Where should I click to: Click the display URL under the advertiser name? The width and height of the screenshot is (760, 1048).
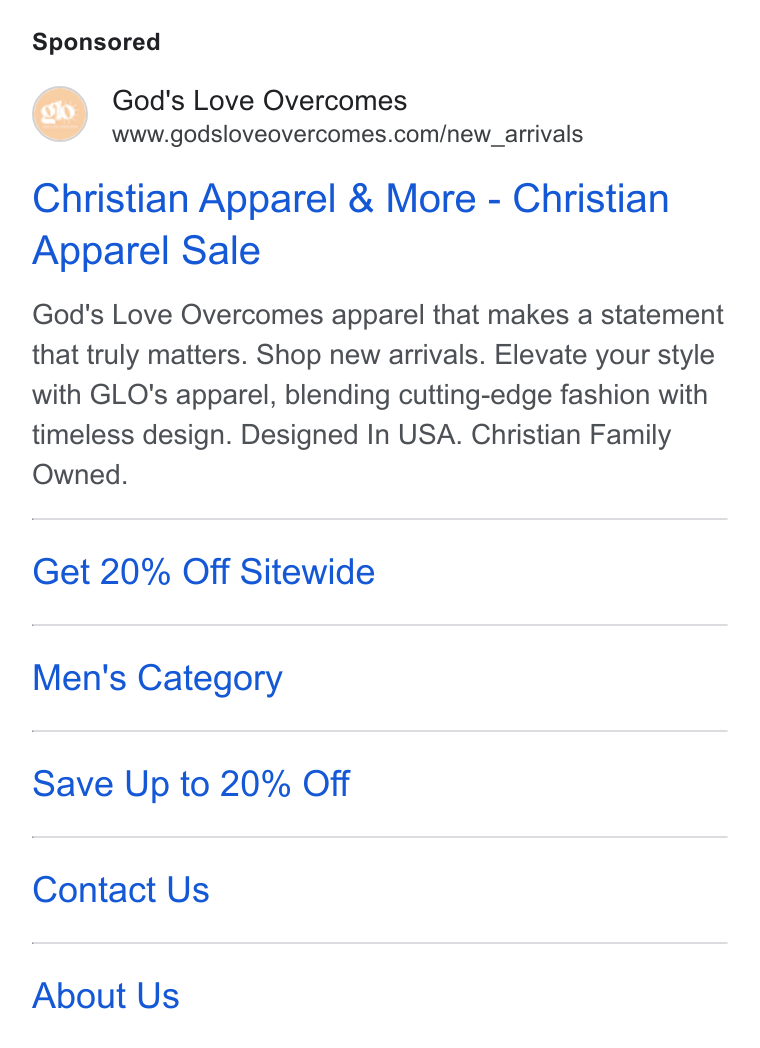(x=348, y=134)
